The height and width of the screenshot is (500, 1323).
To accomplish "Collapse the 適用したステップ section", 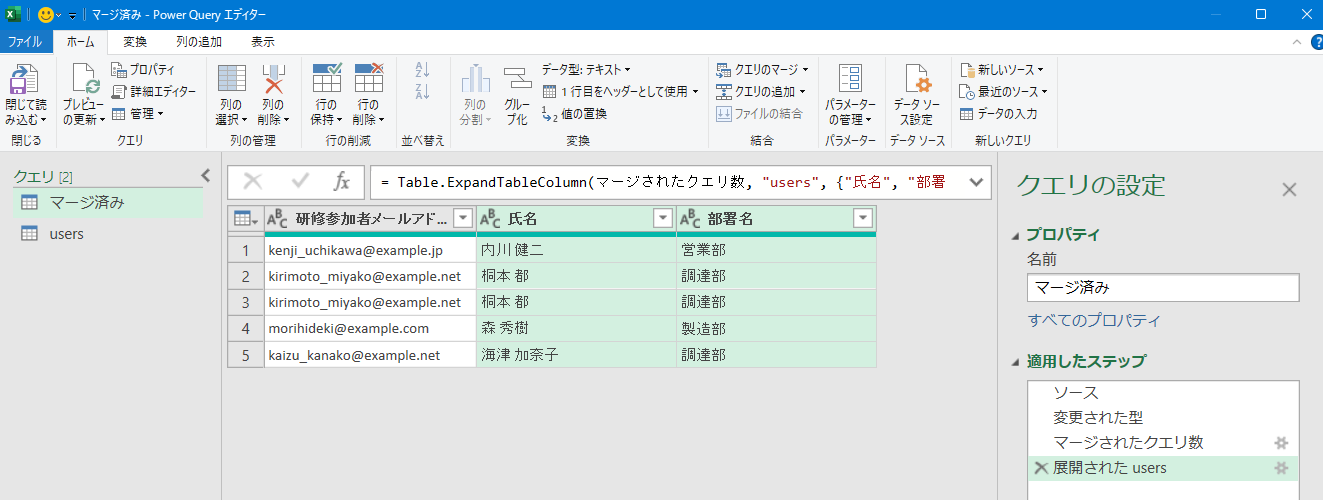I will (1017, 362).
